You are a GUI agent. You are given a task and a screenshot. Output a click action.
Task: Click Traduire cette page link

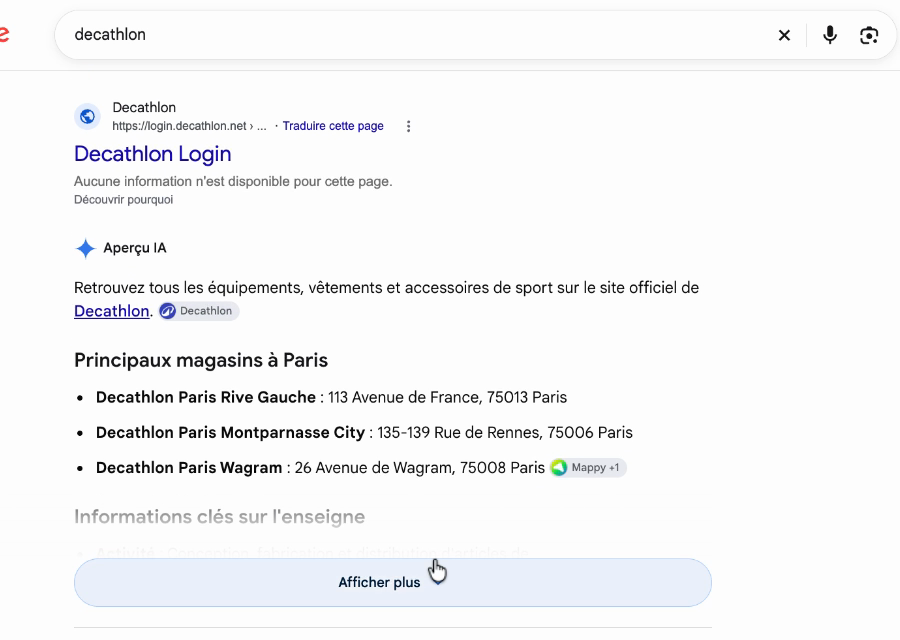coord(333,126)
